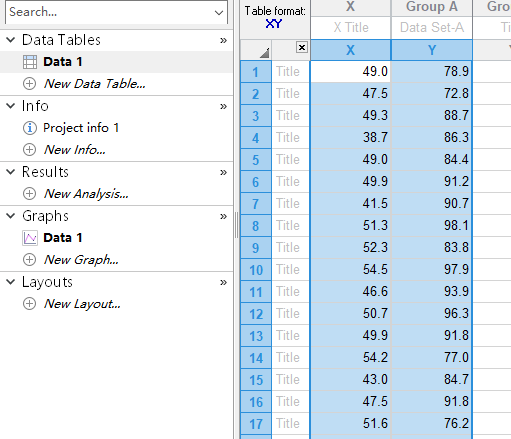Select the Group A Y column header

tap(432, 50)
